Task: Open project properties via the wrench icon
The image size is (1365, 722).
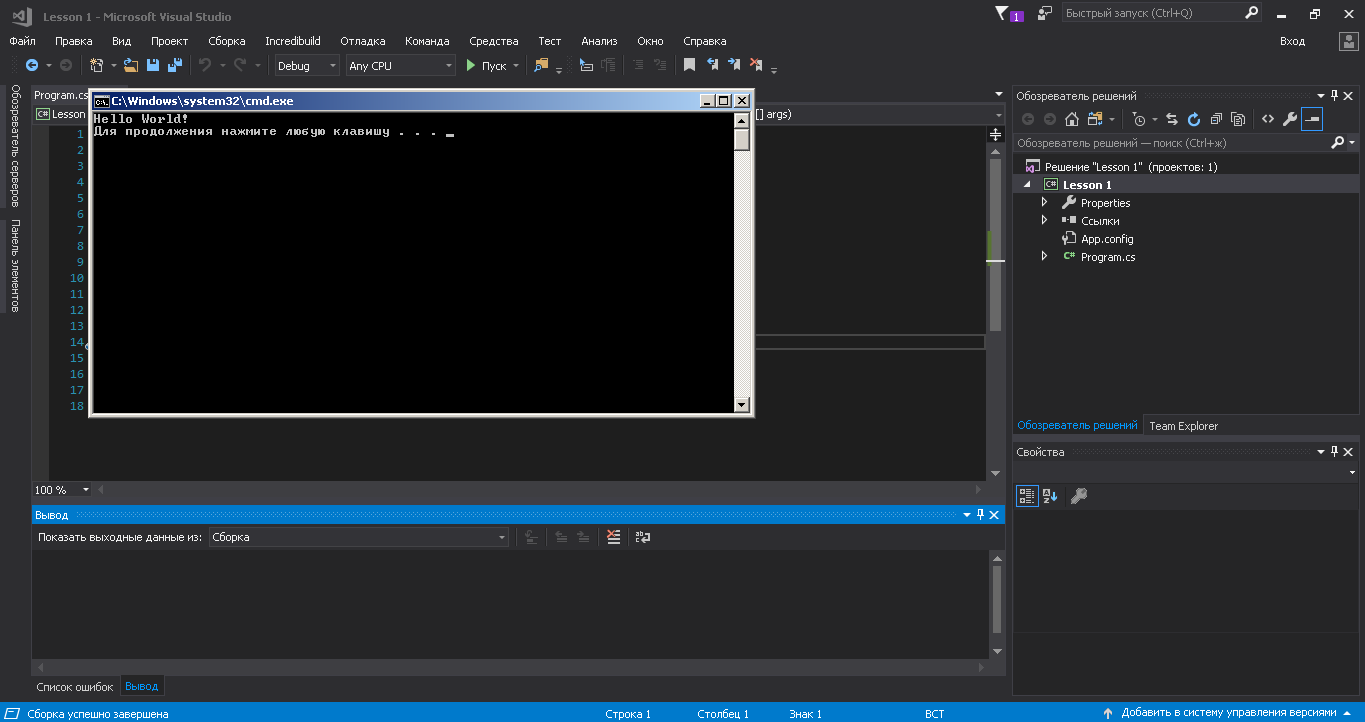Action: click(1289, 119)
